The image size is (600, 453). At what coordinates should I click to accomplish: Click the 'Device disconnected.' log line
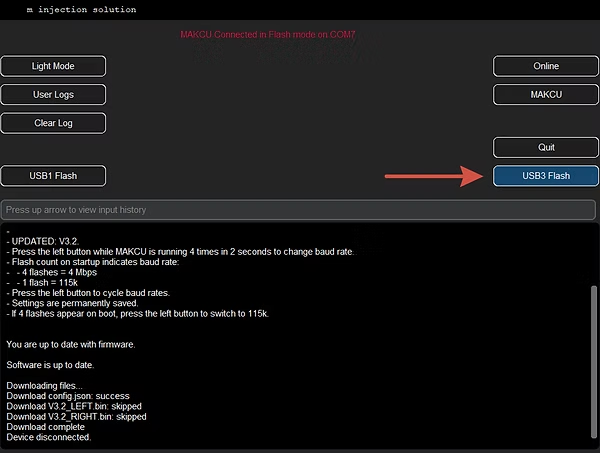click(x=48, y=437)
